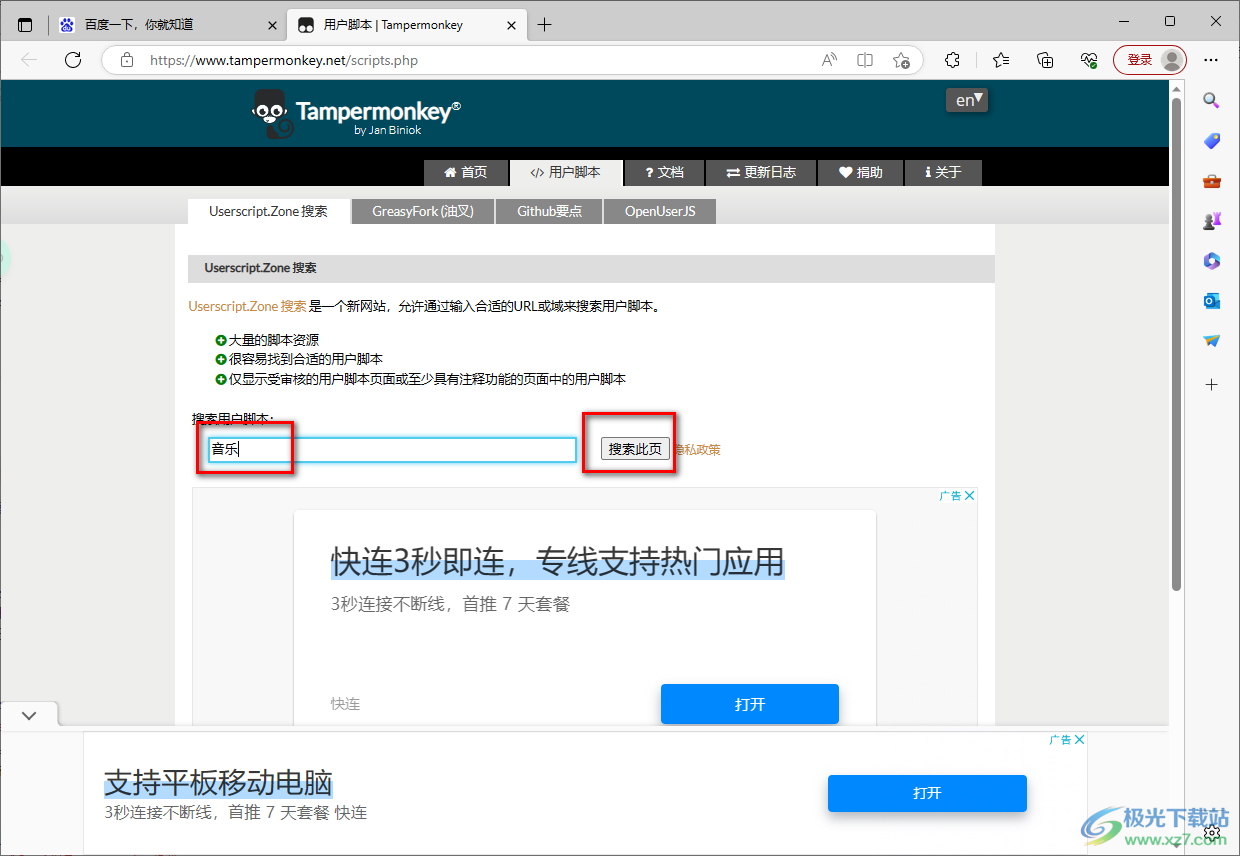The width and height of the screenshot is (1240, 856).
Task: Close the Tampermonkey browser tab
Action: tap(512, 25)
